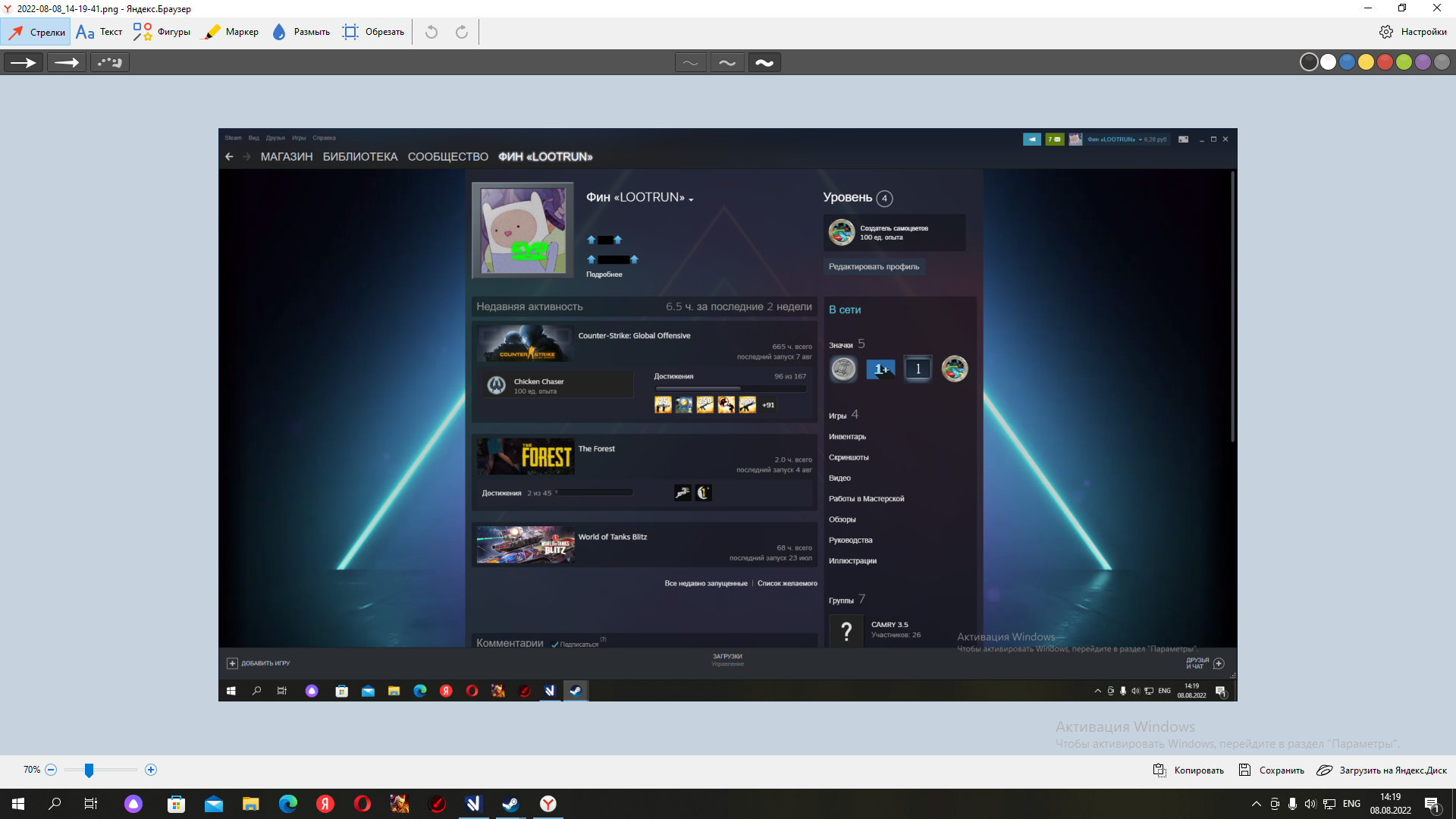Viewport: 1456px width, 819px height.
Task: Select the Обрезать crop tool
Action: tap(373, 32)
